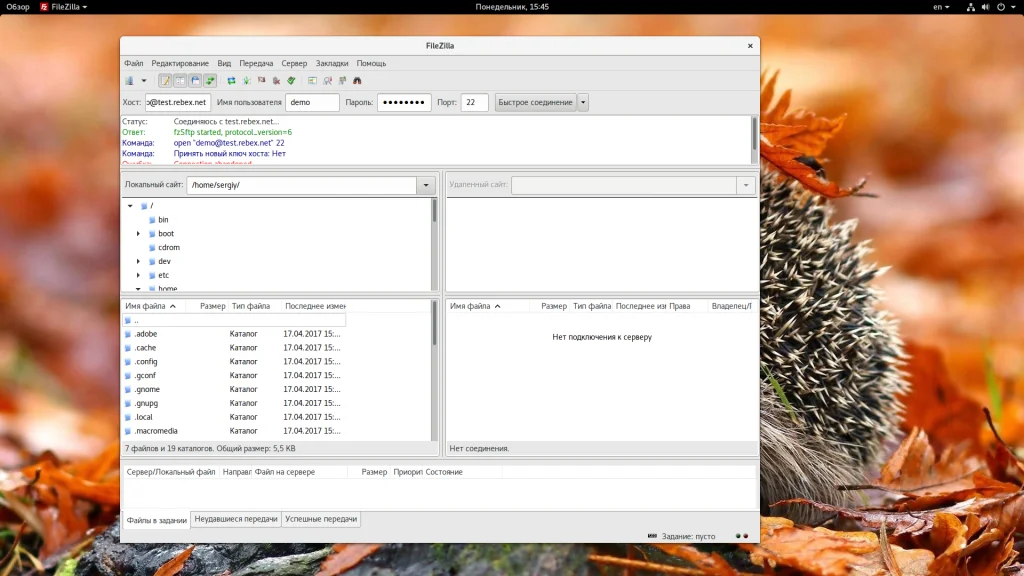Image resolution: width=1024 pixels, height=576 pixels.
Task: Click the refresh file lists icon
Action: click(x=232, y=81)
